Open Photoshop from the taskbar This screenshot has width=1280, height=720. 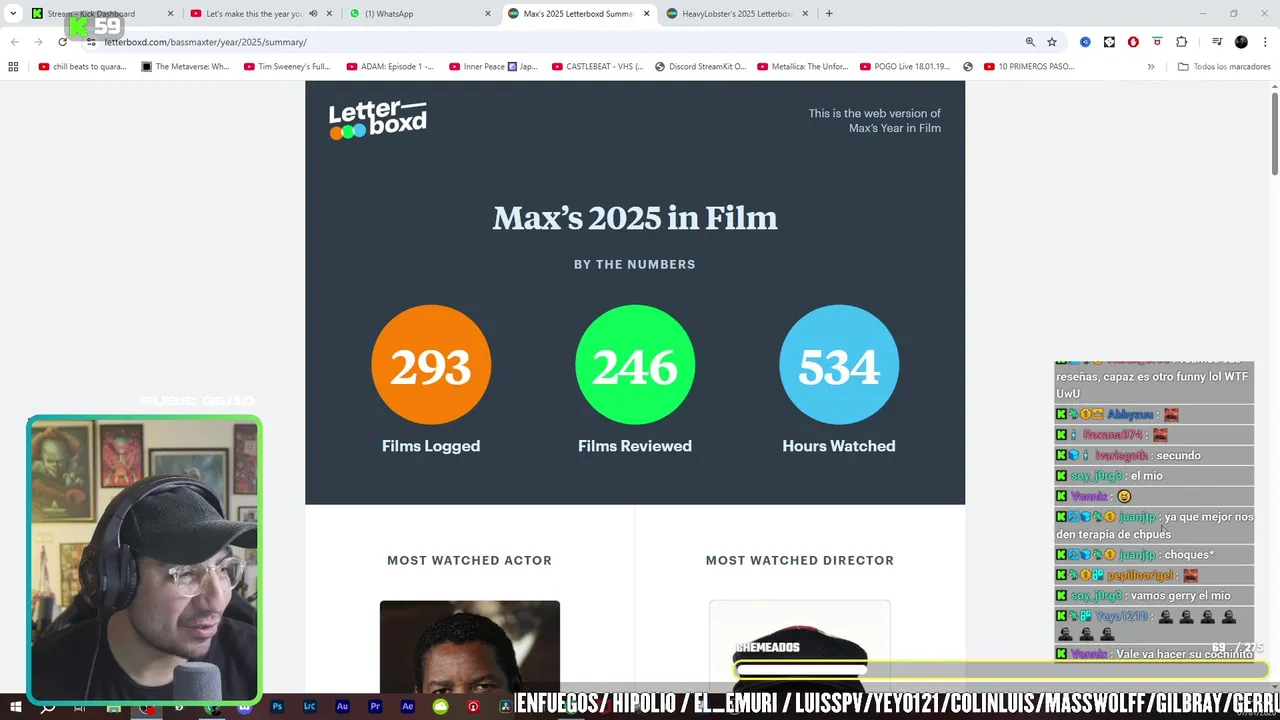277,706
